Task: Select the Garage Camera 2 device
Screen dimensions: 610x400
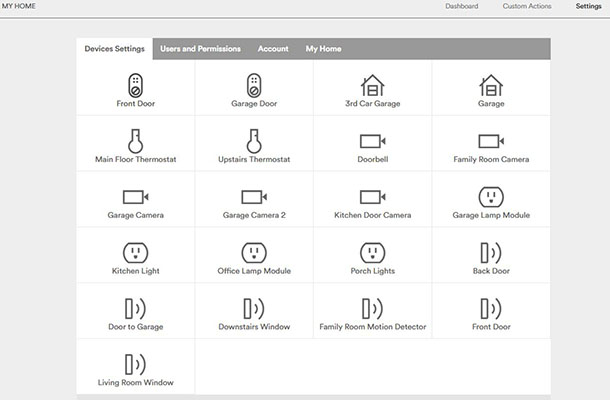Action: tap(254, 204)
